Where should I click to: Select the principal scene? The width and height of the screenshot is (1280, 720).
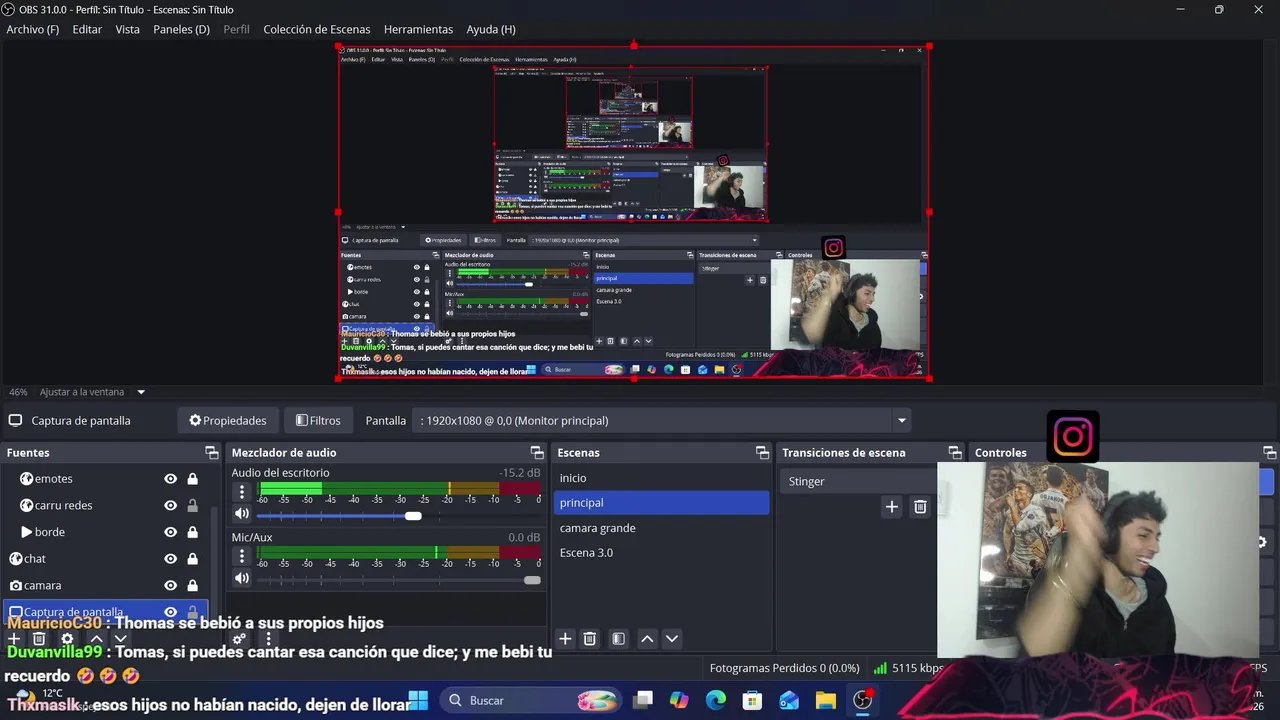click(x=661, y=503)
